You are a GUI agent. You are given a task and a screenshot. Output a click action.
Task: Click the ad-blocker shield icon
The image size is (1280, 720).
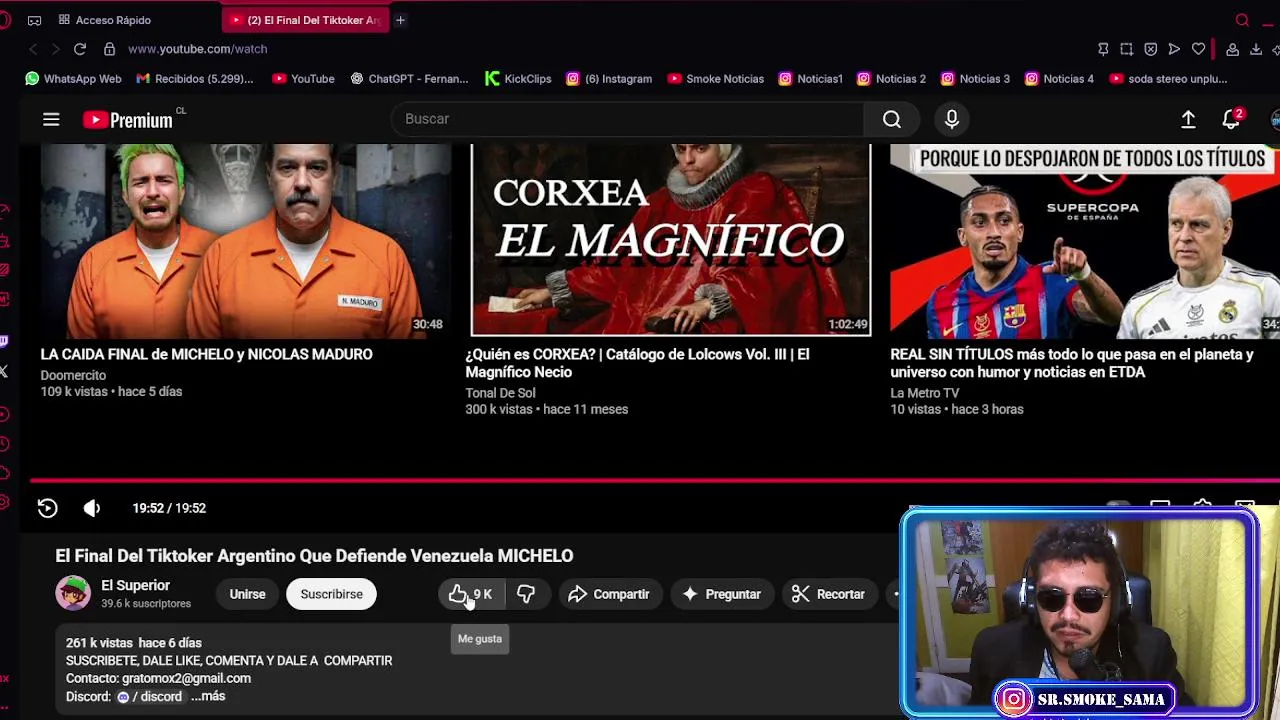tap(1151, 48)
